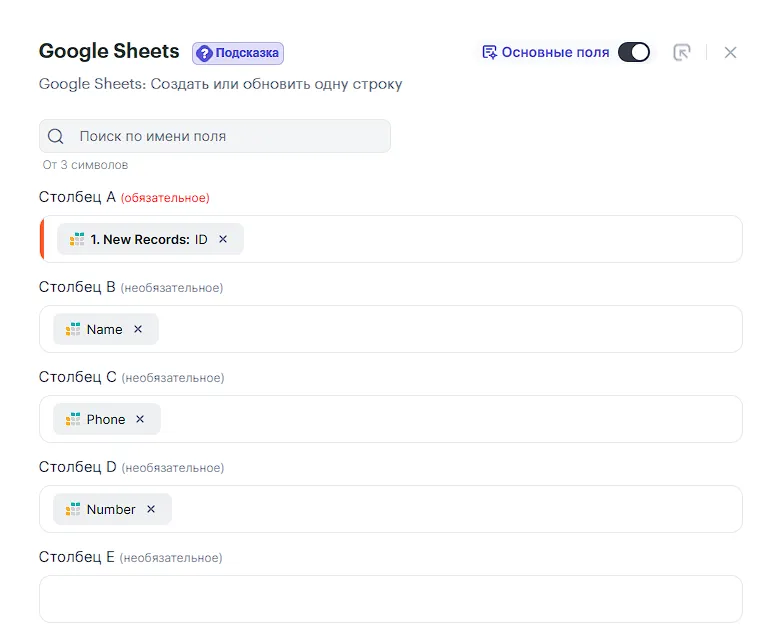
Task: Close the Google Sheets settings panel
Action: click(730, 52)
